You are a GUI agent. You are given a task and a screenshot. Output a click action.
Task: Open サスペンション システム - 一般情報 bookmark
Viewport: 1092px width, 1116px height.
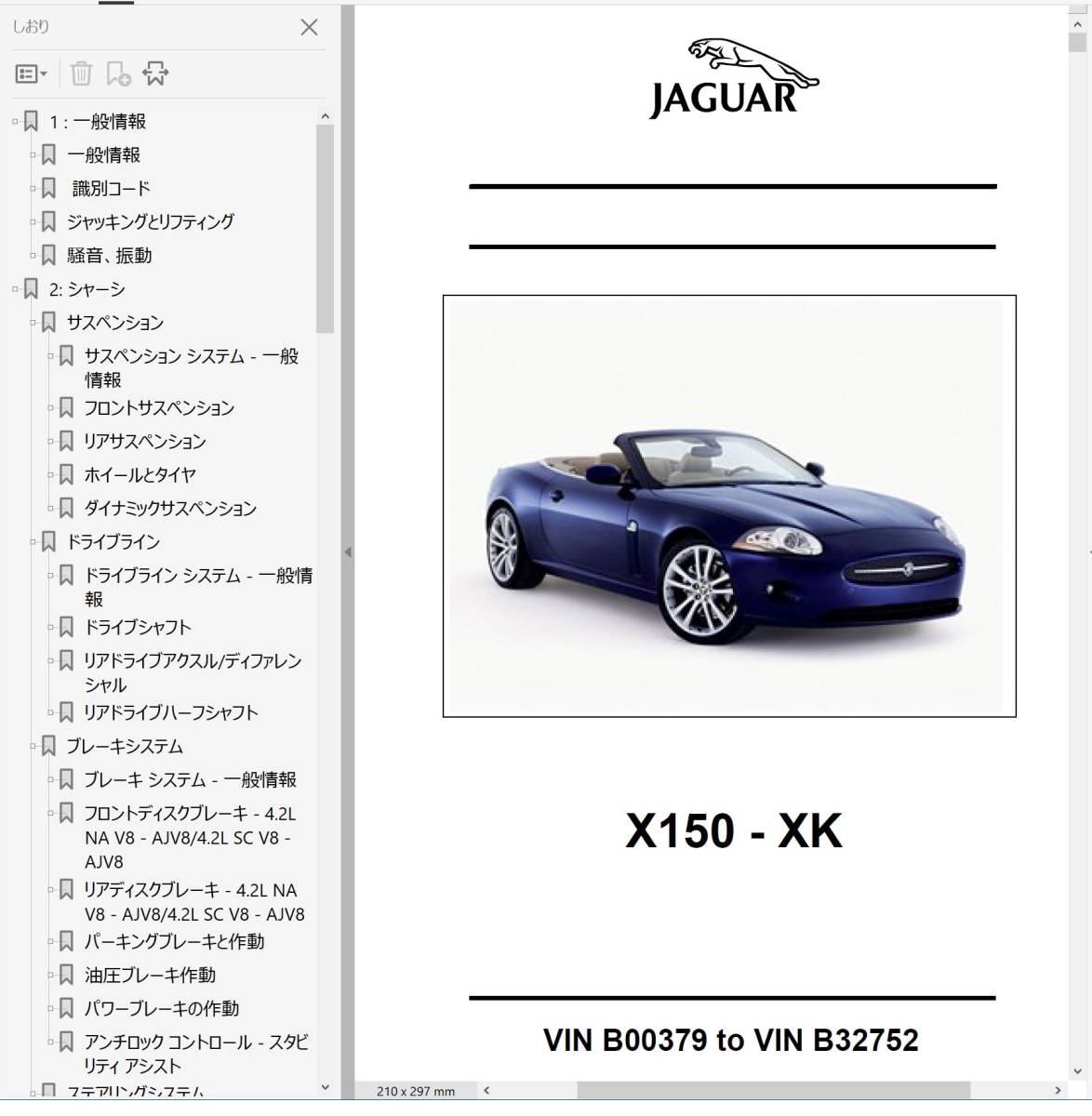pyautogui.click(x=192, y=368)
